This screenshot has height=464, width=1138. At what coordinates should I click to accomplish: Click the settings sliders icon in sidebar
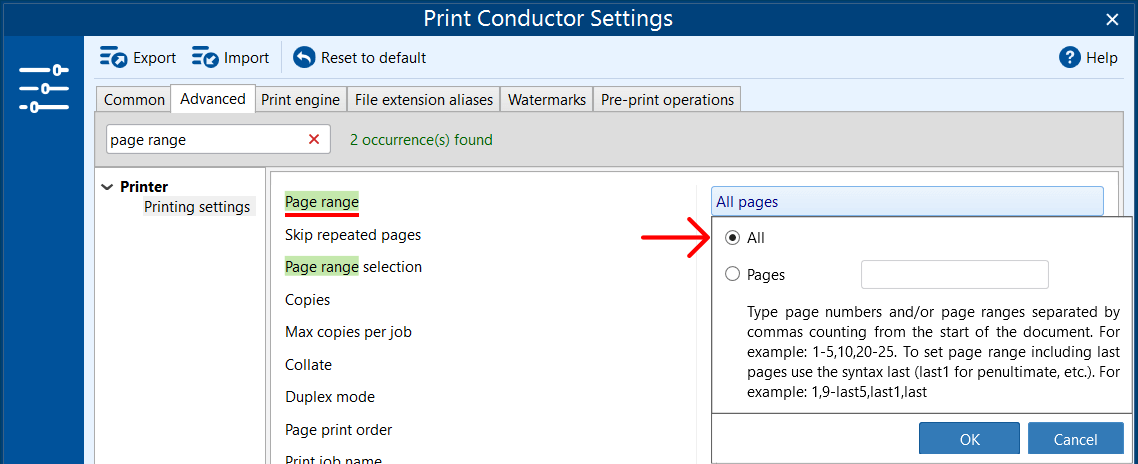point(44,88)
